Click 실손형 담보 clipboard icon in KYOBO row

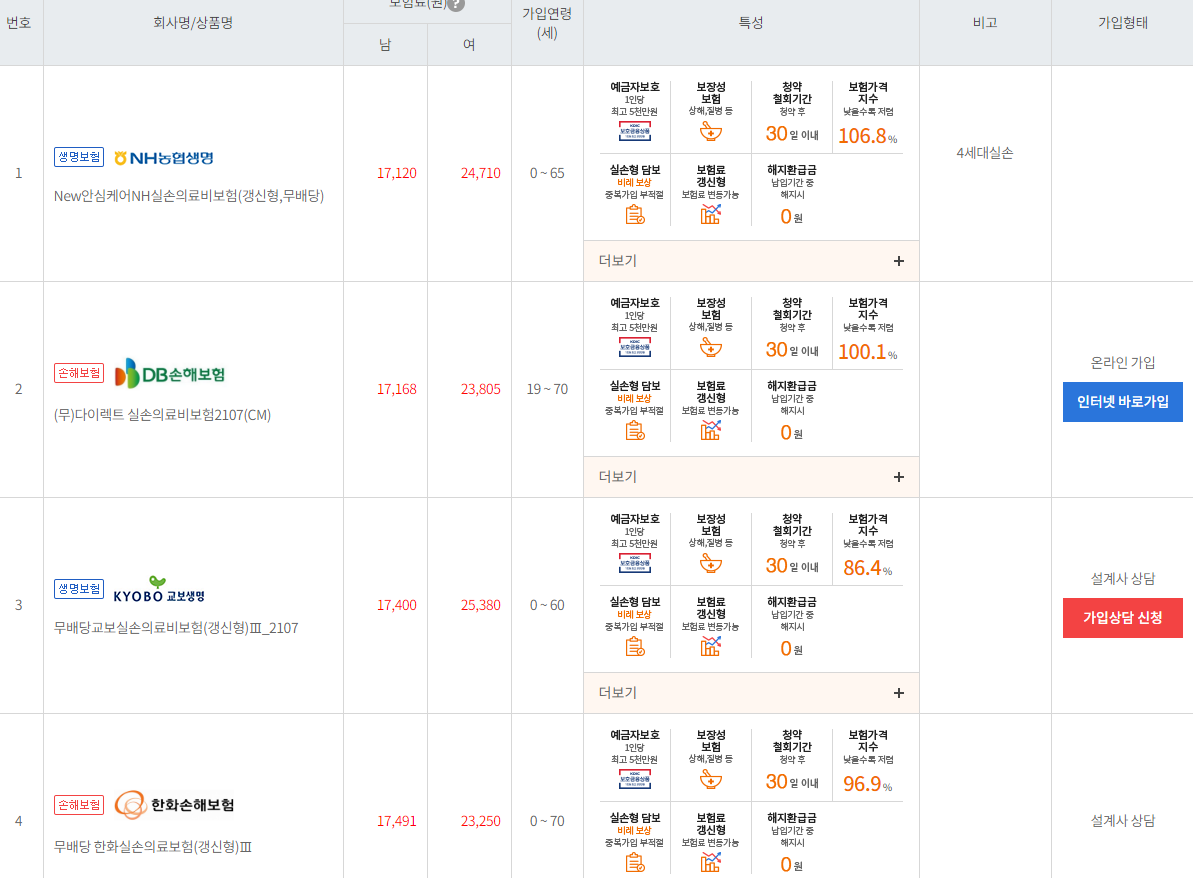(x=635, y=647)
